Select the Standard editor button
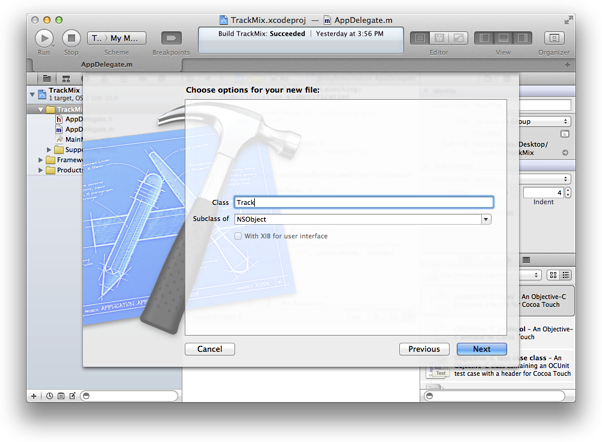The height and width of the screenshot is (442, 602). click(420, 38)
